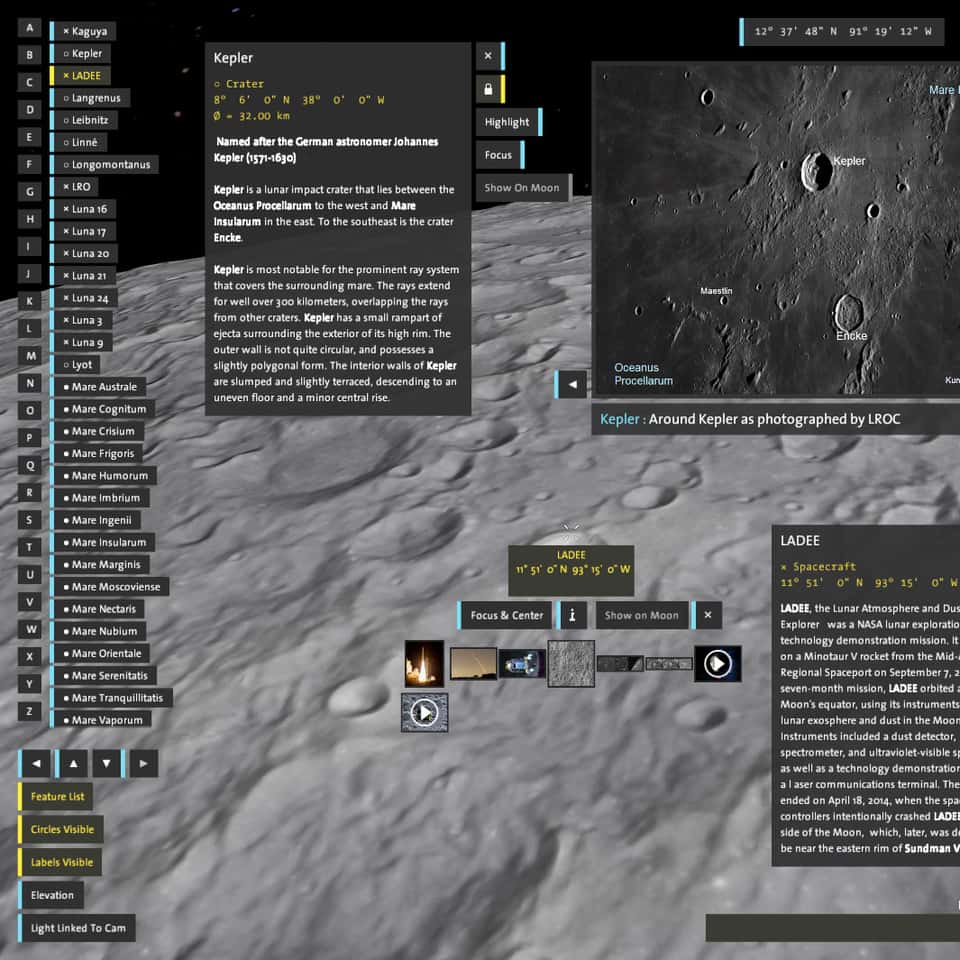Click the down navigation arrow button

(107, 762)
